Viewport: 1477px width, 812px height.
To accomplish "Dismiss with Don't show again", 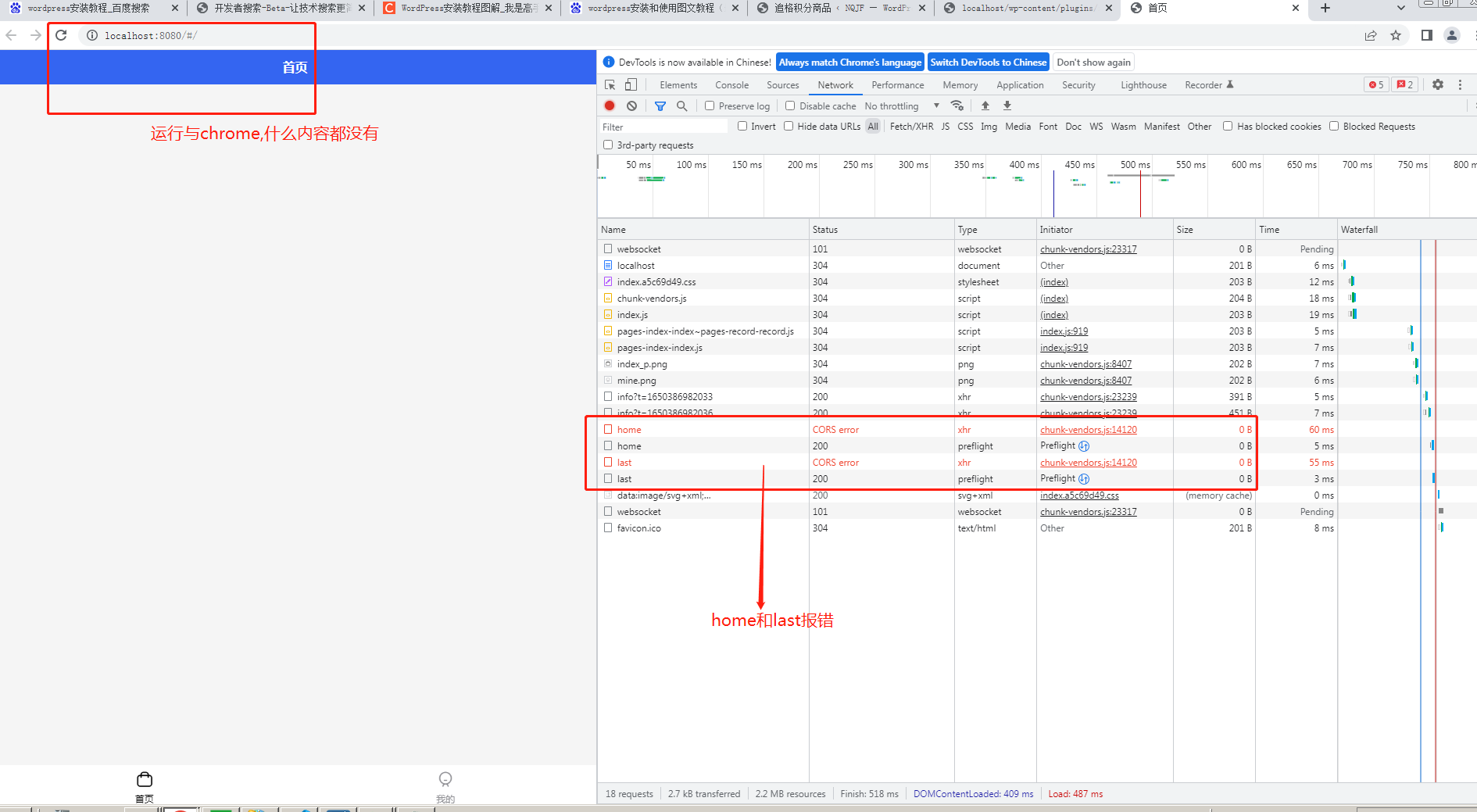I will 1093,63.
